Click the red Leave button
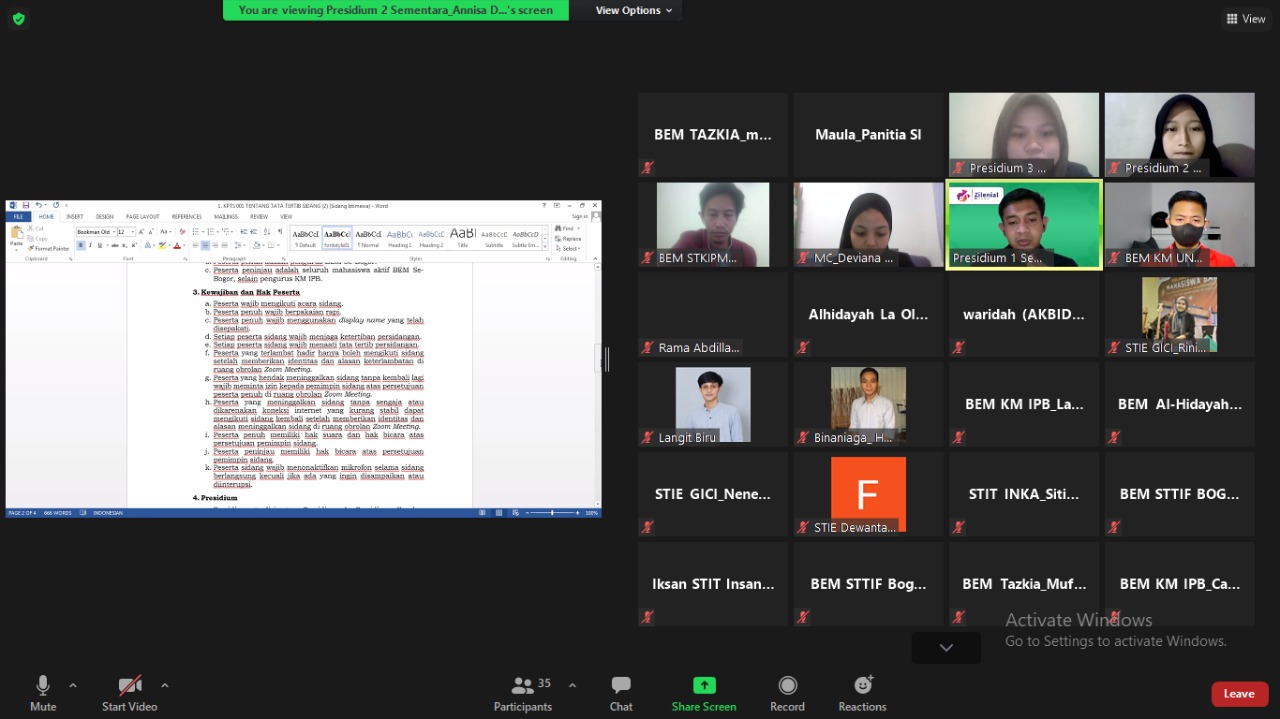Image resolution: width=1280 pixels, height=719 pixels. 1239,694
